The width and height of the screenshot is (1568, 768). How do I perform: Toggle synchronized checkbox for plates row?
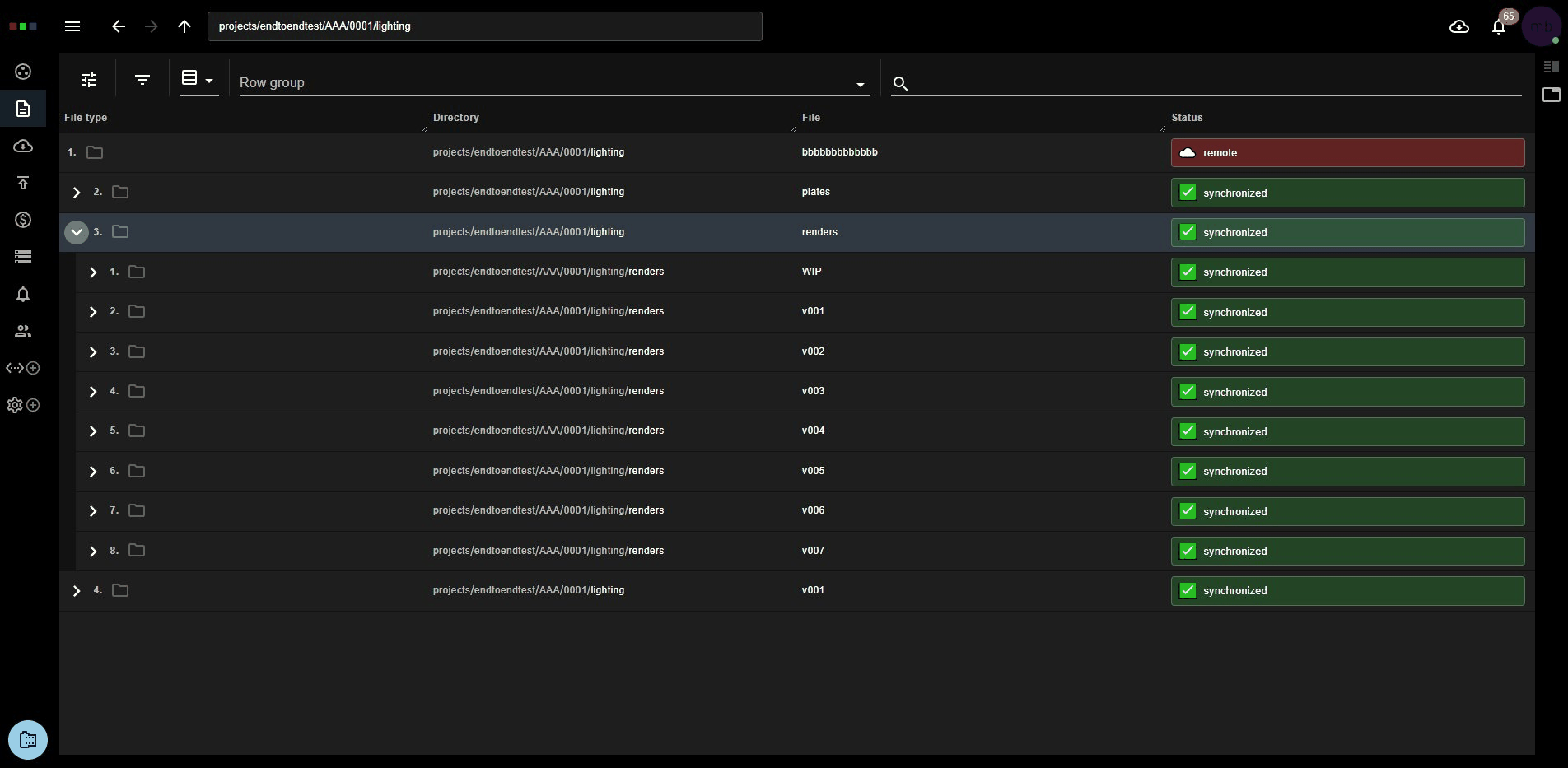click(1188, 193)
